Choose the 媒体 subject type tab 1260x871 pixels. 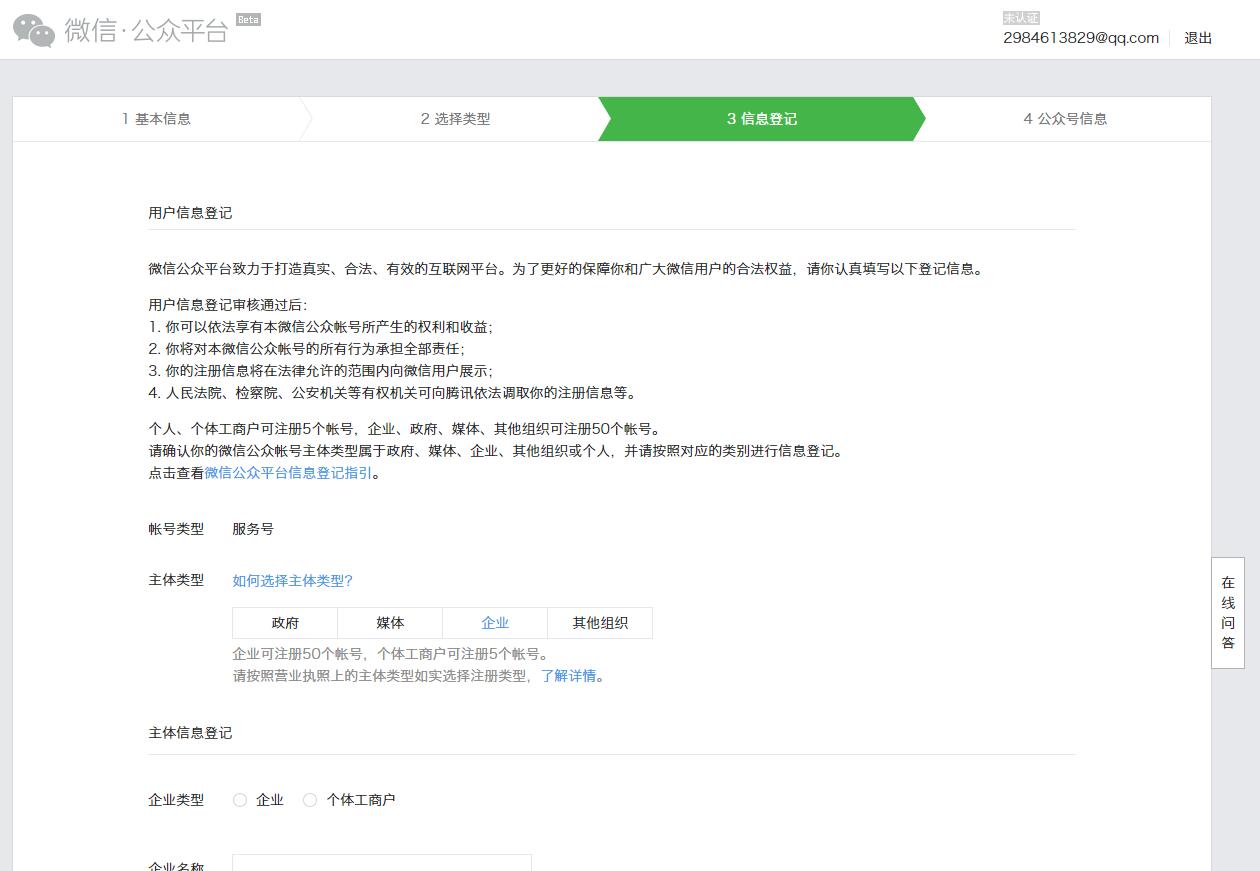click(x=390, y=623)
